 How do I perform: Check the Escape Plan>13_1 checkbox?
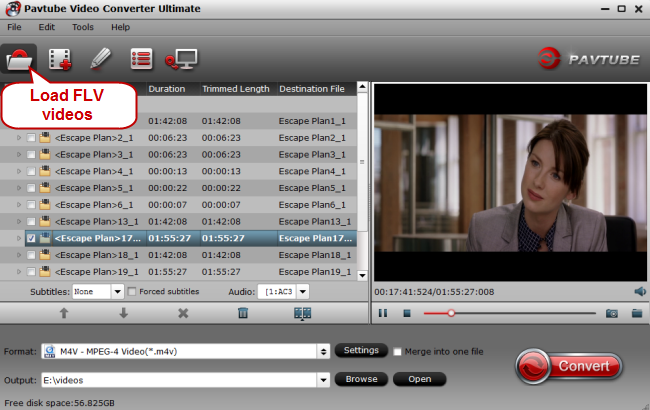pyautogui.click(x=31, y=221)
